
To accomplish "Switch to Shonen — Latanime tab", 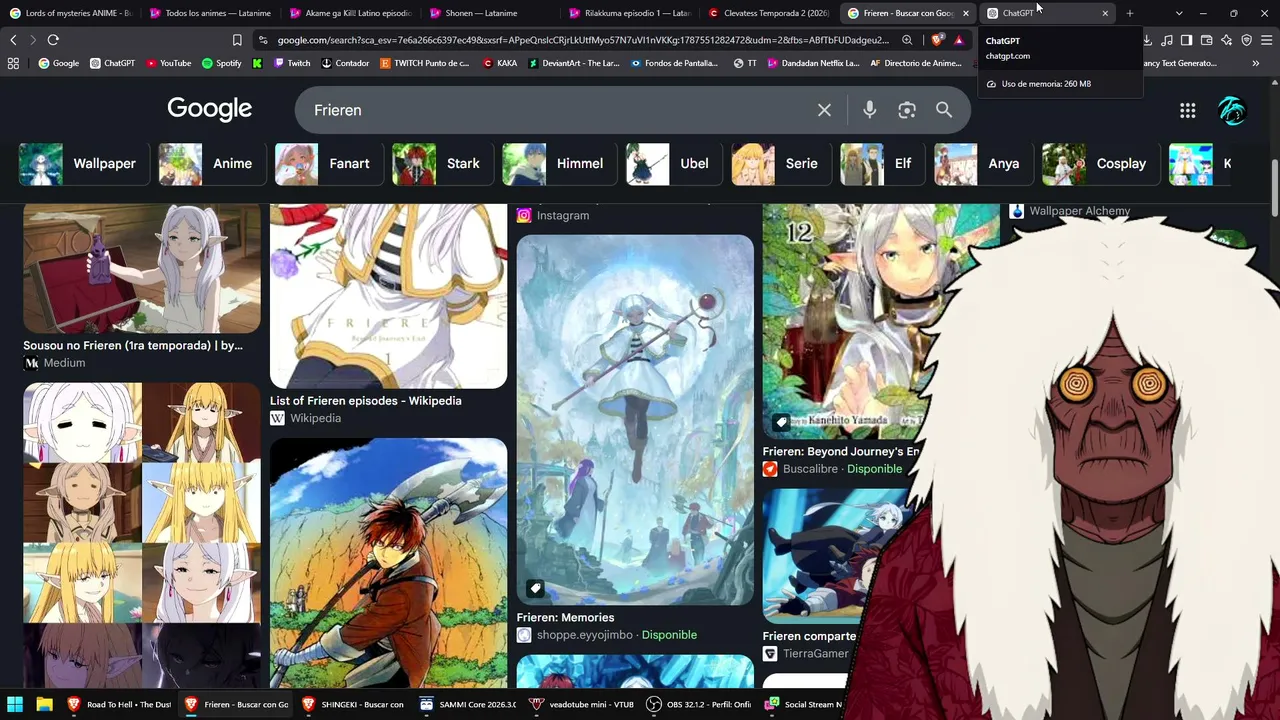I will [x=490, y=13].
